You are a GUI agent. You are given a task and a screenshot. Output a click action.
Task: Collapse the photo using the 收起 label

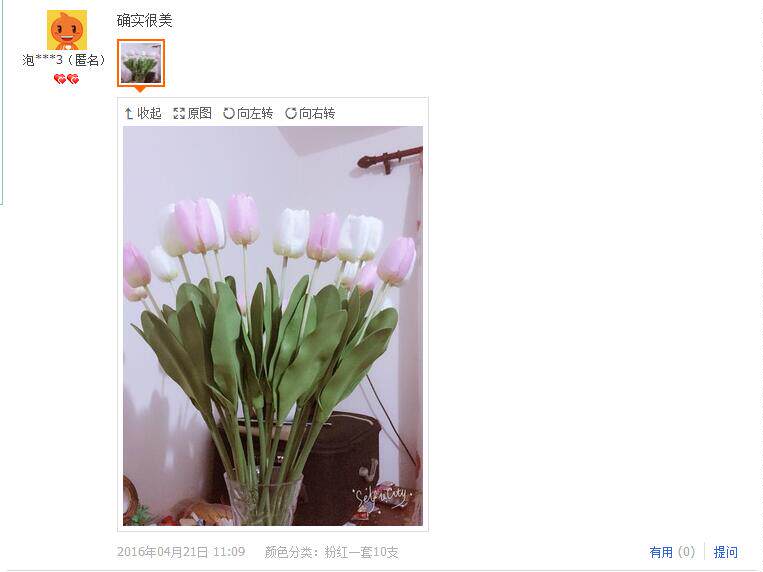click(149, 113)
